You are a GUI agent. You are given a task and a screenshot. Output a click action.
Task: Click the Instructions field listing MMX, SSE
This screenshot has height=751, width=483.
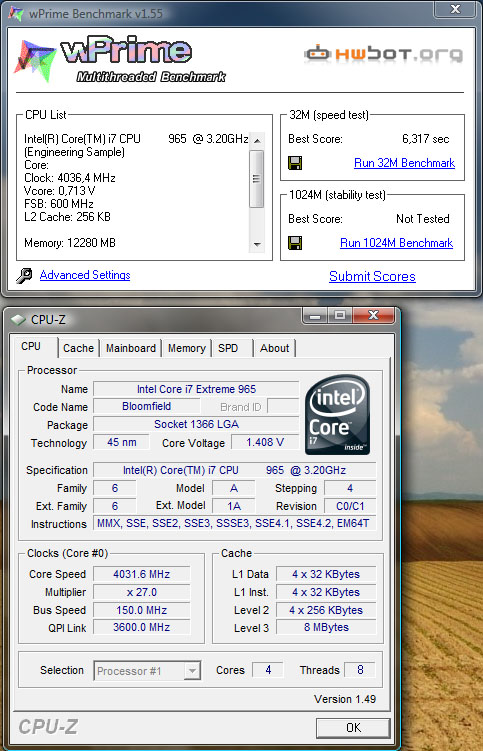click(x=235, y=523)
